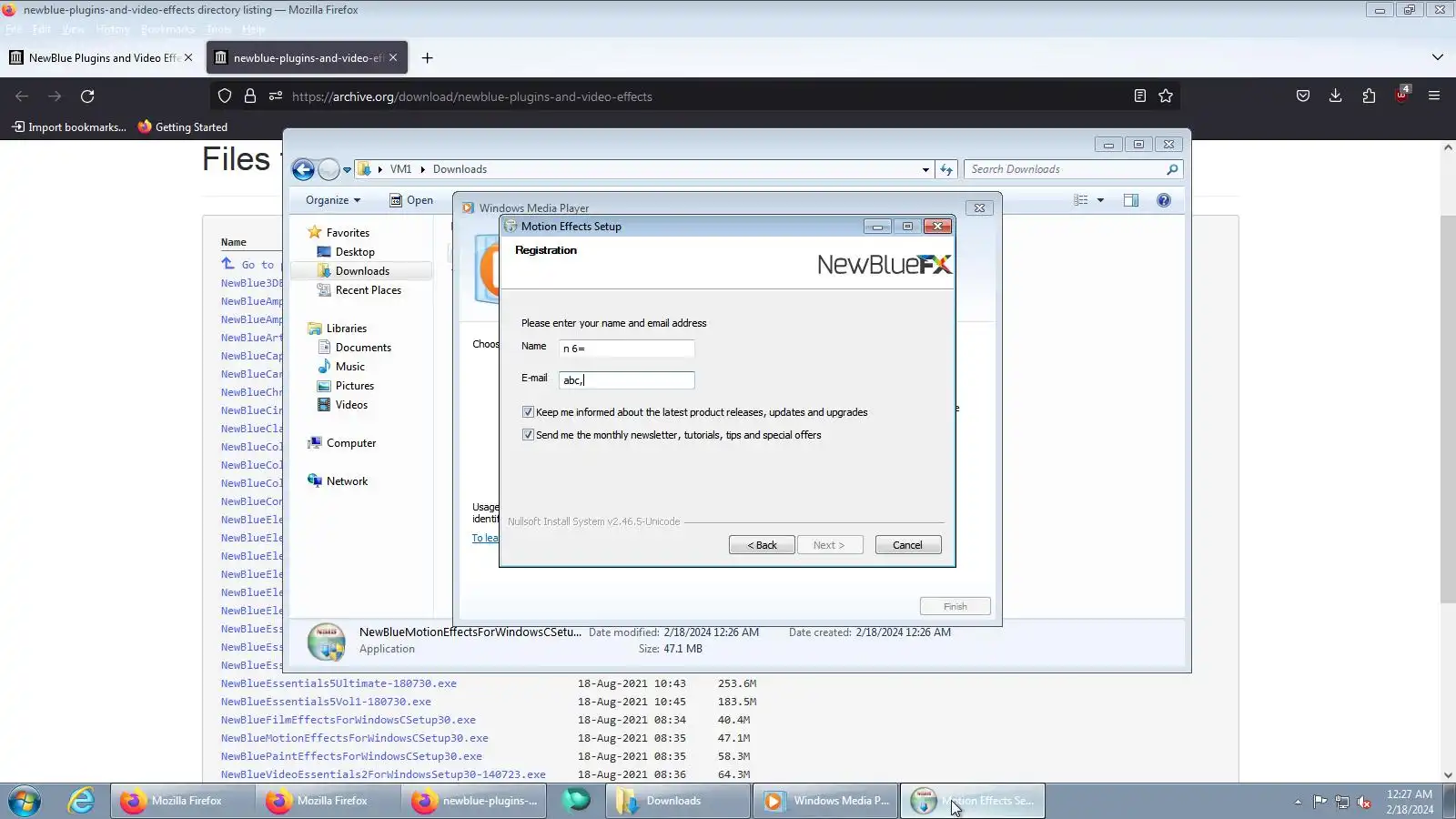1456x819 pixels.
Task: Toggle the Explorer preview pane icon
Action: click(1131, 200)
